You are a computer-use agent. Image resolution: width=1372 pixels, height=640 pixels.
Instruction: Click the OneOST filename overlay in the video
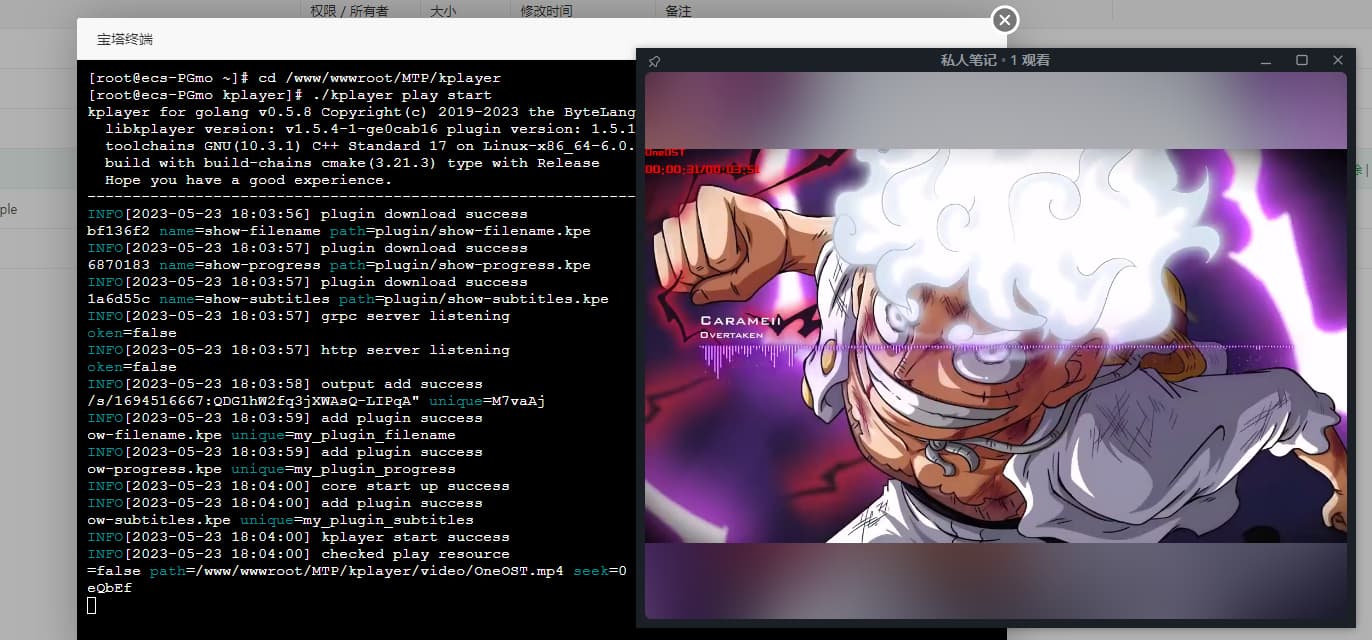click(x=664, y=152)
